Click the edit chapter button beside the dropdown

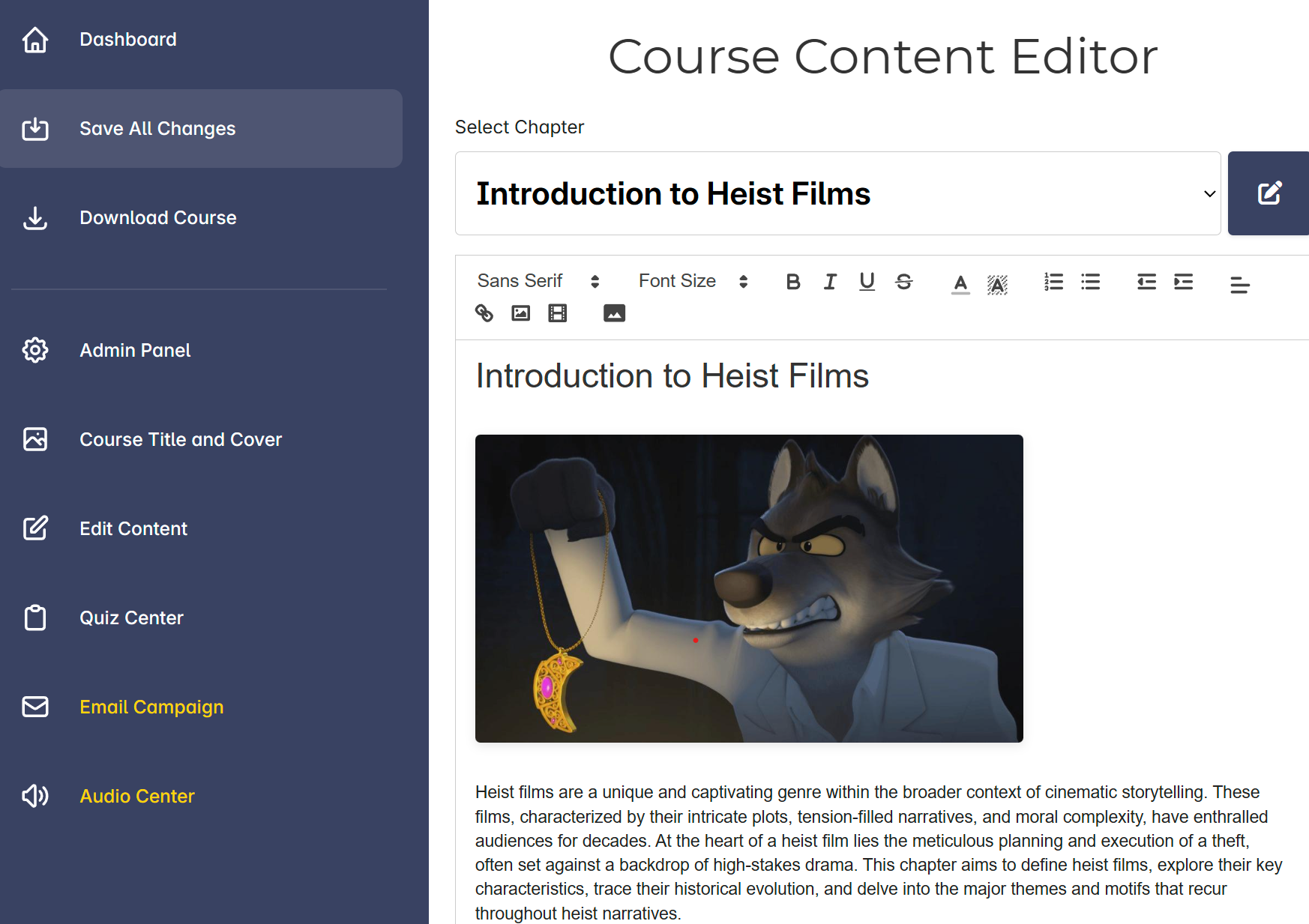pyautogui.click(x=1269, y=193)
